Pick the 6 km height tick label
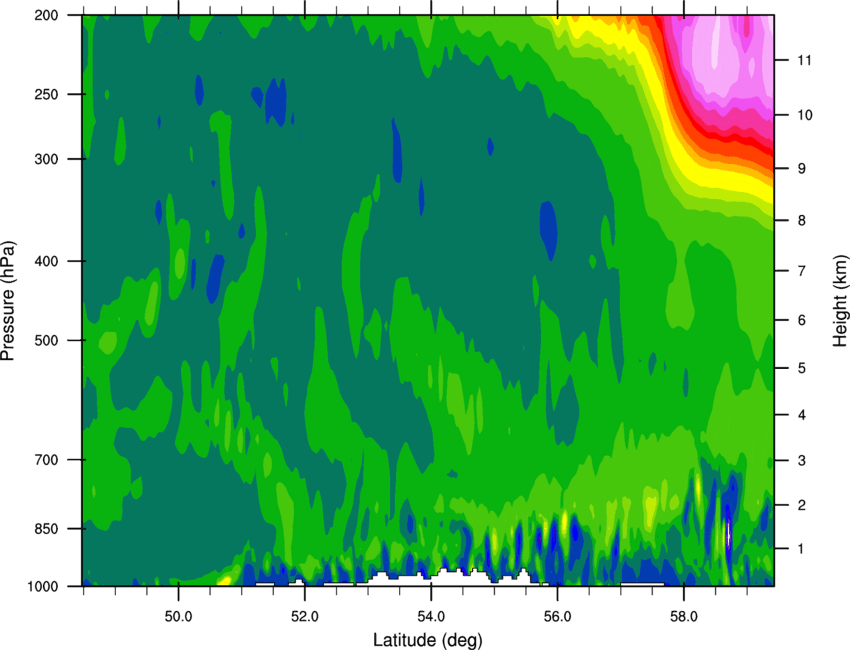The image size is (850, 650). coord(801,320)
